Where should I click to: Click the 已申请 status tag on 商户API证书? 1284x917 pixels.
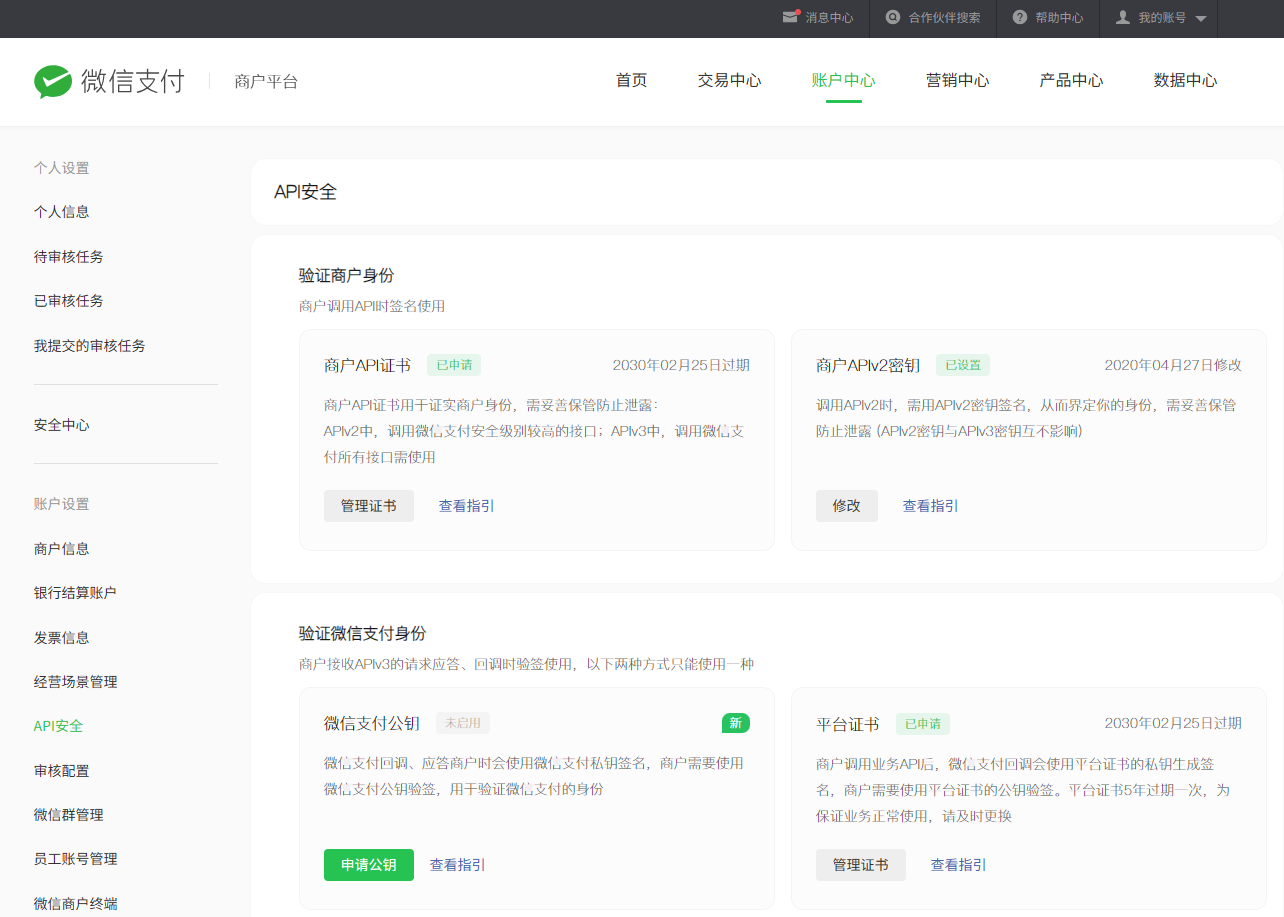click(x=454, y=365)
